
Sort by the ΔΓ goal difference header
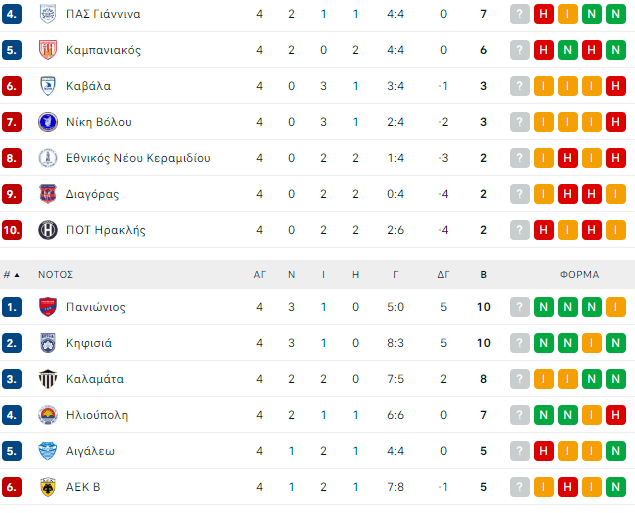pyautogui.click(x=443, y=274)
